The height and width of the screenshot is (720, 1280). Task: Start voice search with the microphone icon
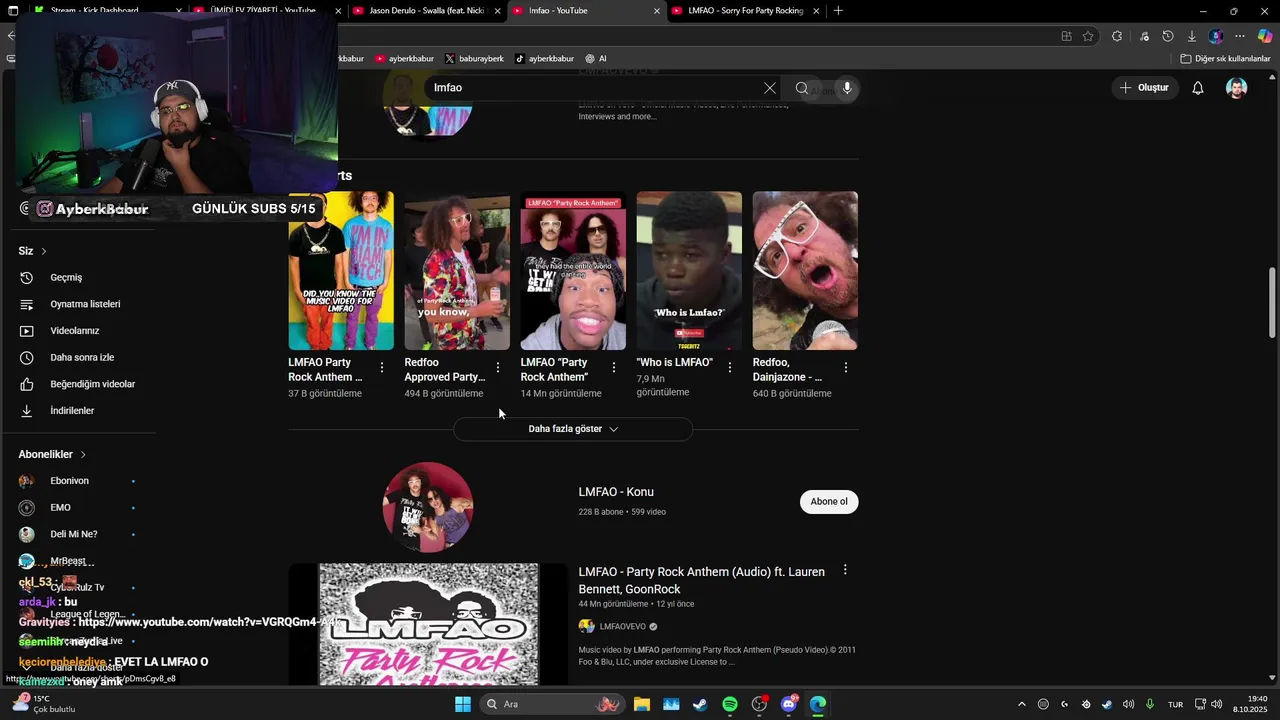click(847, 88)
